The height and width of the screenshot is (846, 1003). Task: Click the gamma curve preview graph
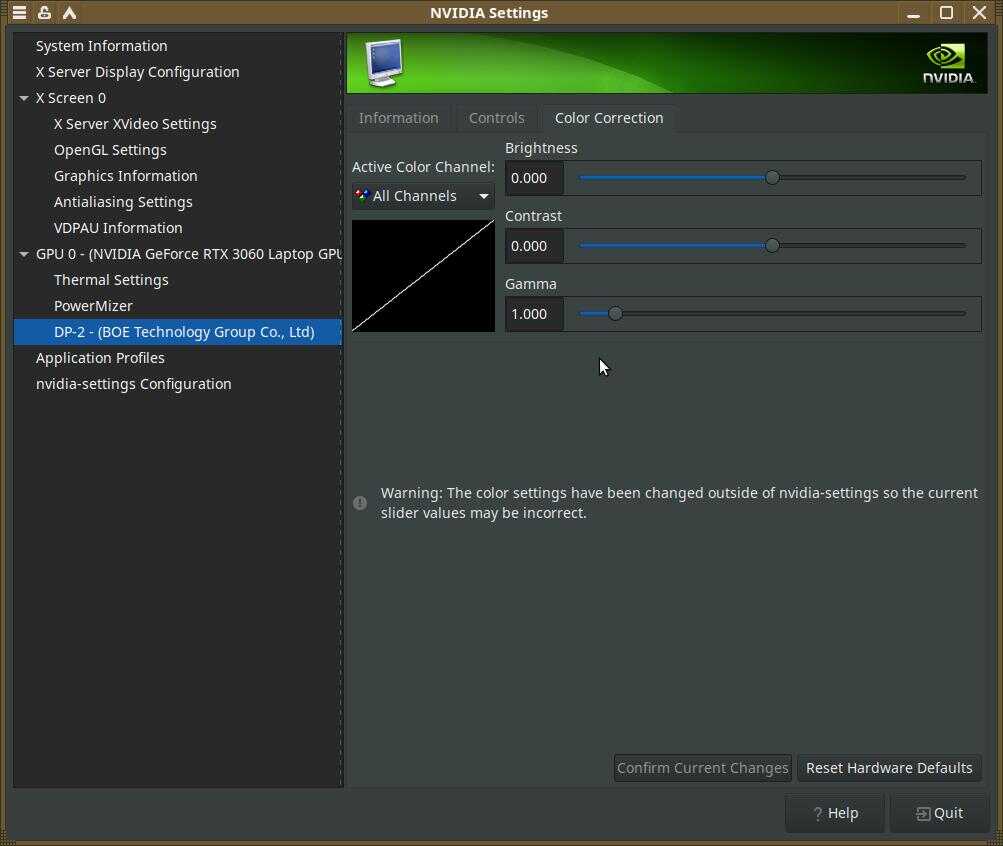click(423, 276)
